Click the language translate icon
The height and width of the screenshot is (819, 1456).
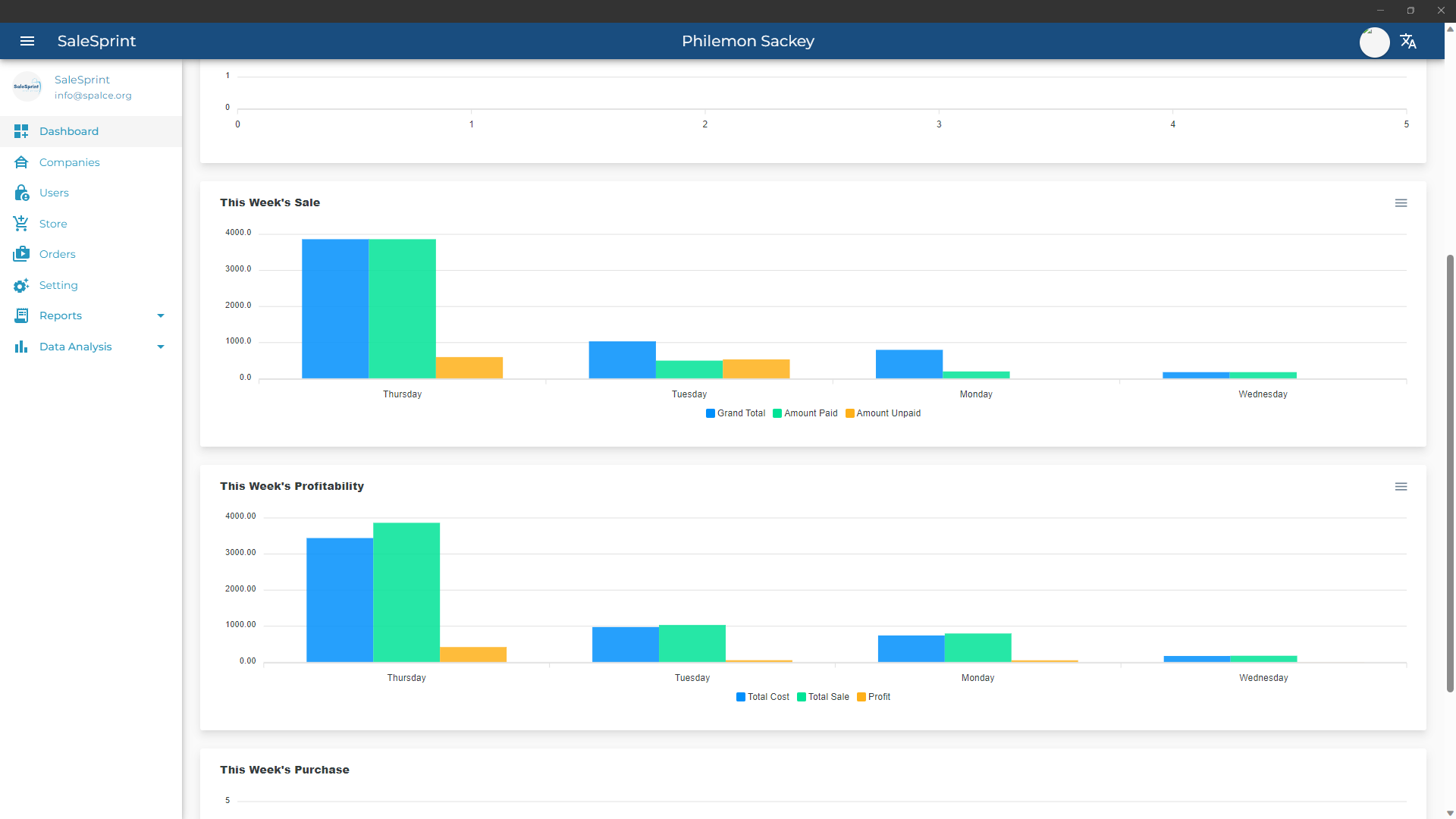click(1408, 41)
